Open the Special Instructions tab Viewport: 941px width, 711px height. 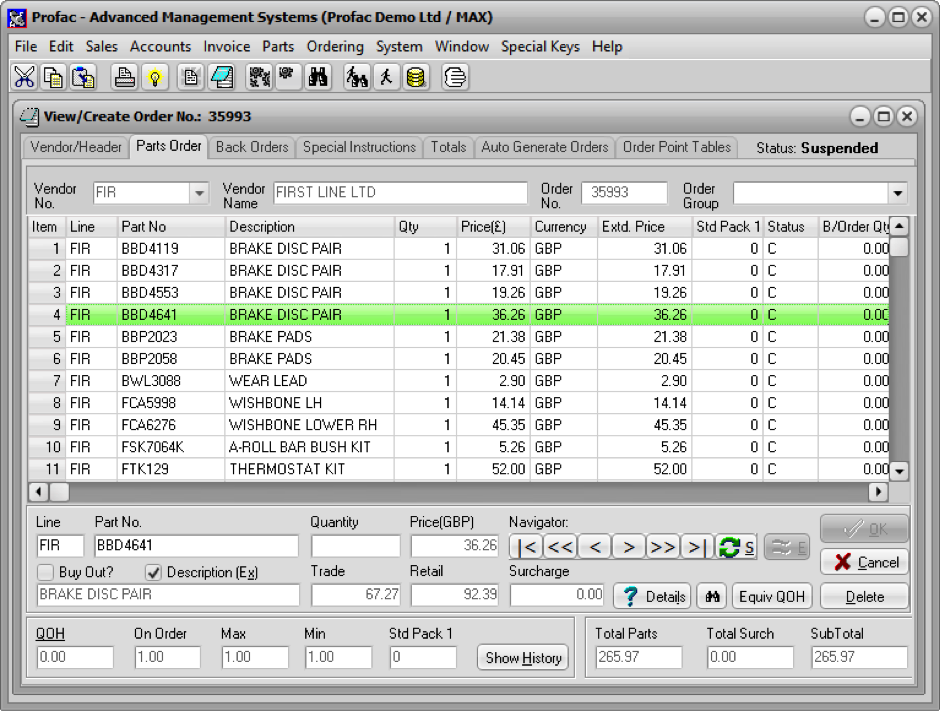click(359, 148)
